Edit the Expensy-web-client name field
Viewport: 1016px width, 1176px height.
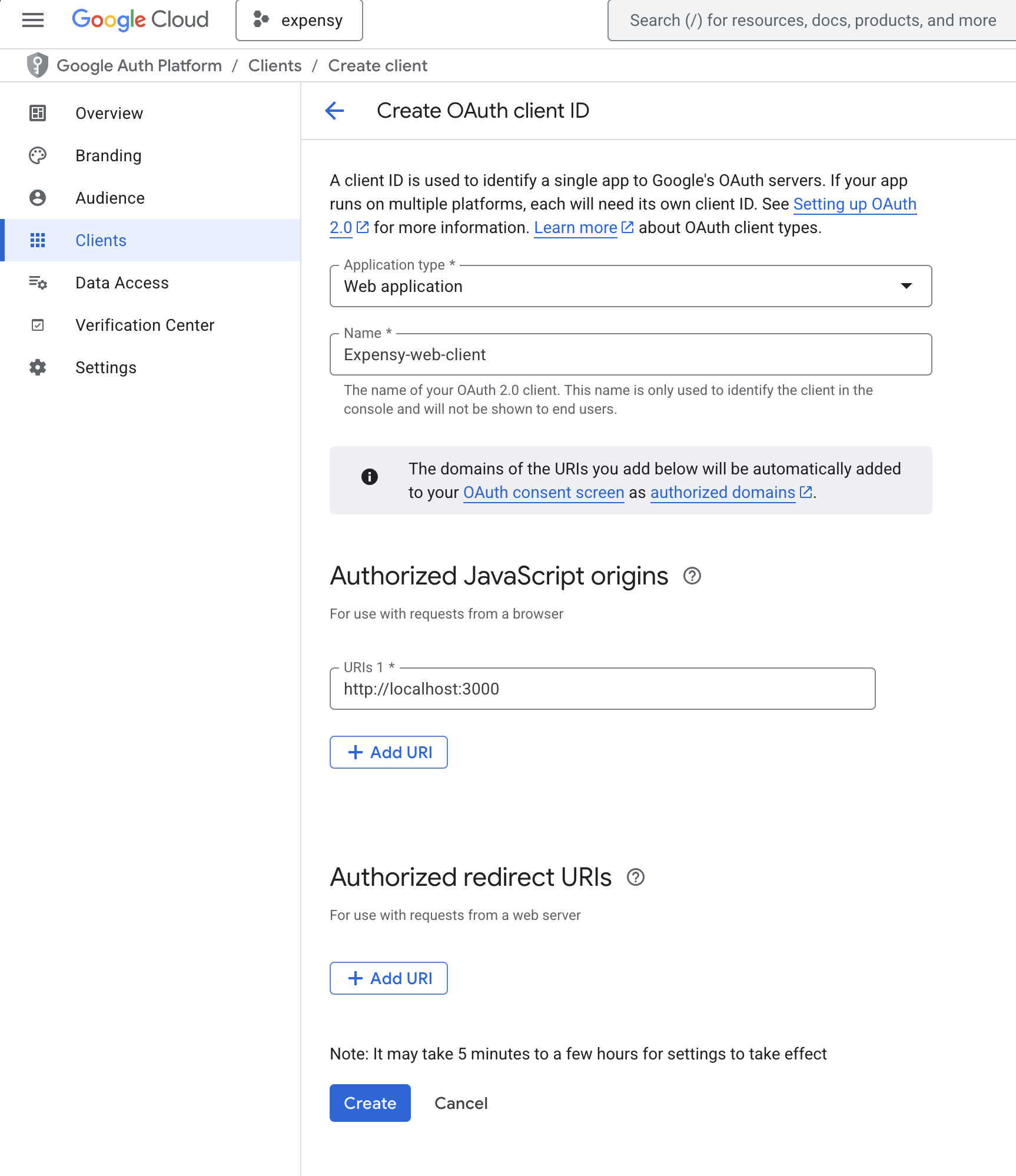point(630,354)
